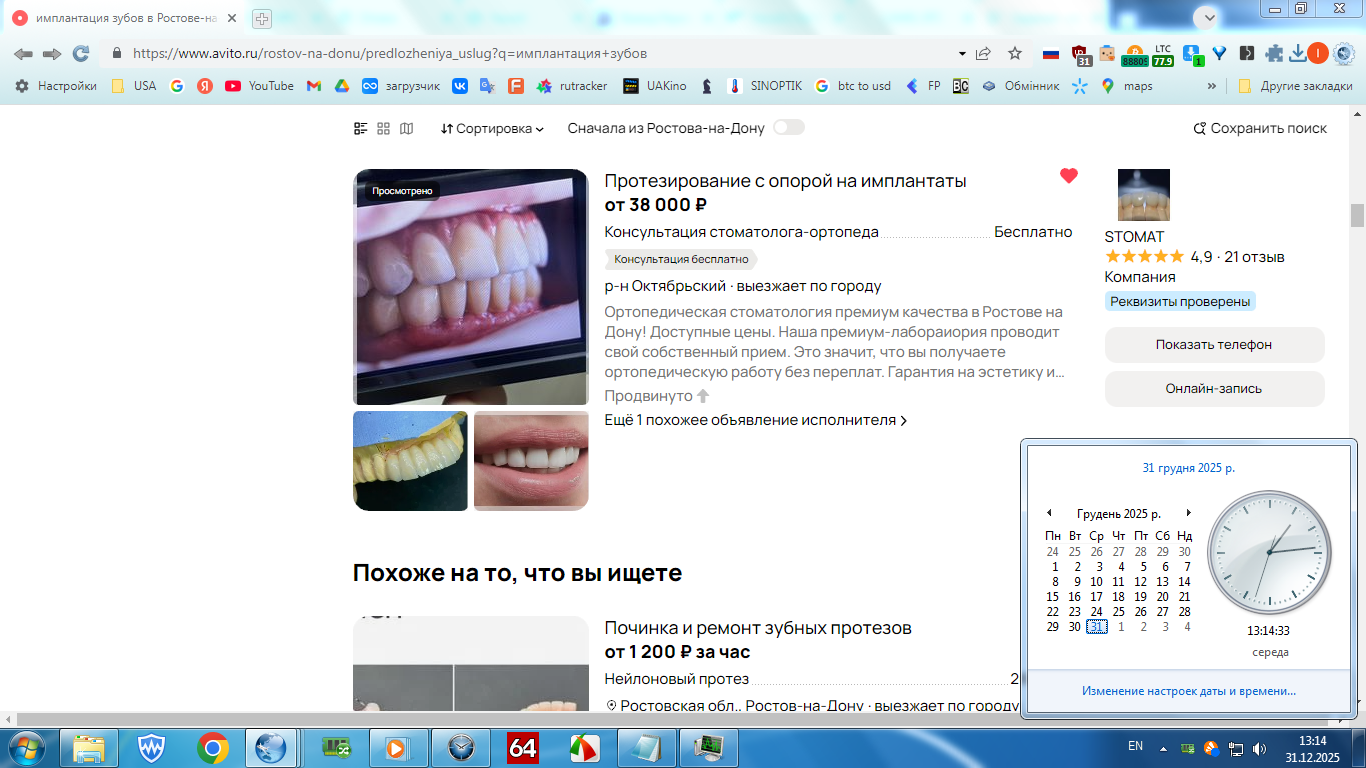Click the page vertical scrollbar thumb
This screenshot has height=768, width=1366.
(x=1357, y=215)
